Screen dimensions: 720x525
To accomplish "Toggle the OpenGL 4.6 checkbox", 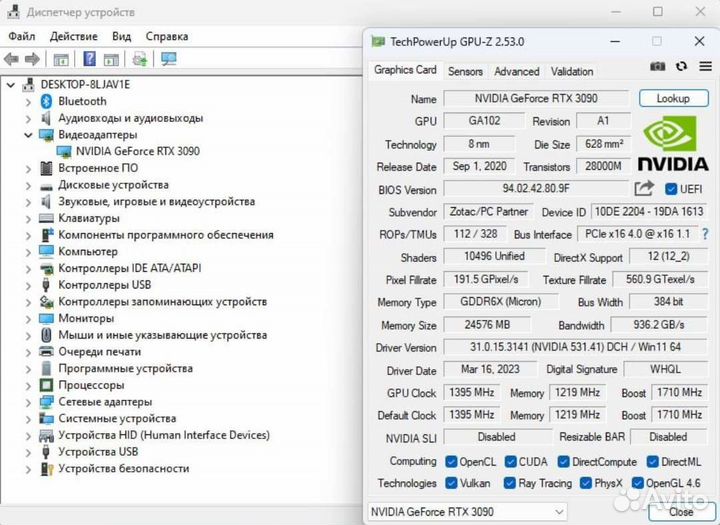I will [x=637, y=483].
